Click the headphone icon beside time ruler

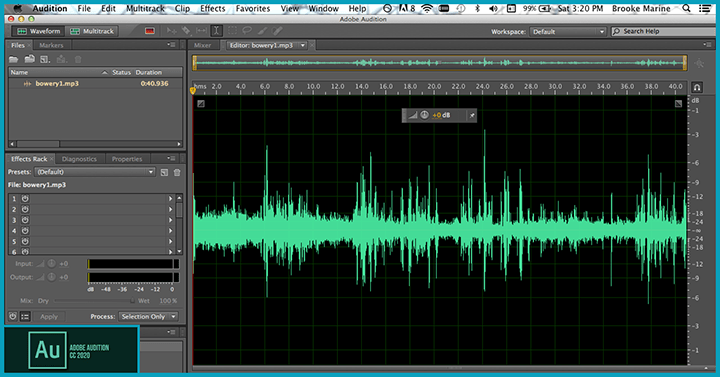697,87
